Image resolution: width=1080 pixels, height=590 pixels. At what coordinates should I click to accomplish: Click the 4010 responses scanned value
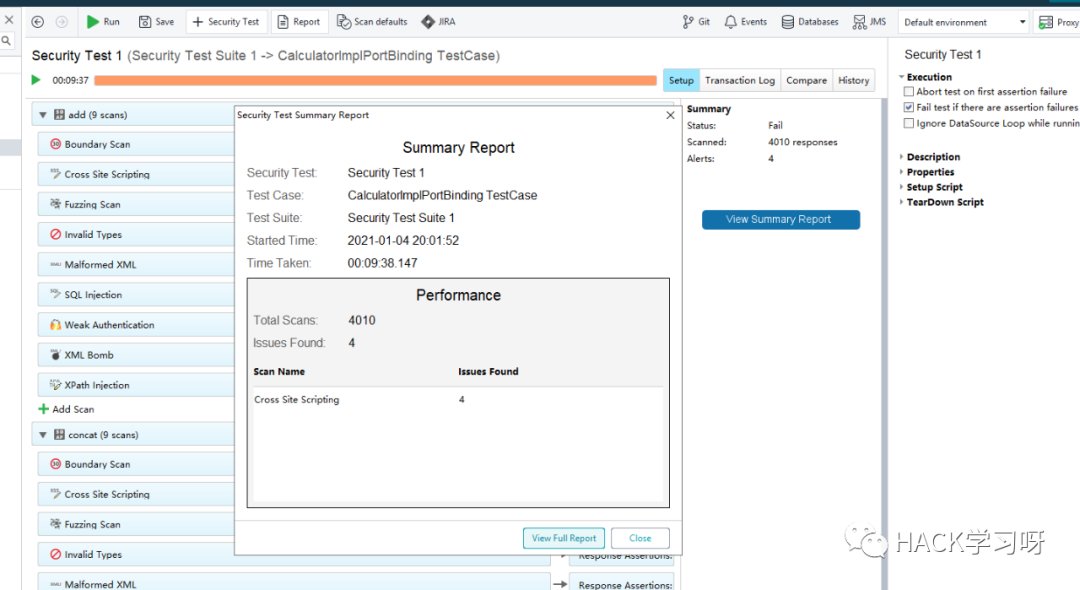802,143
